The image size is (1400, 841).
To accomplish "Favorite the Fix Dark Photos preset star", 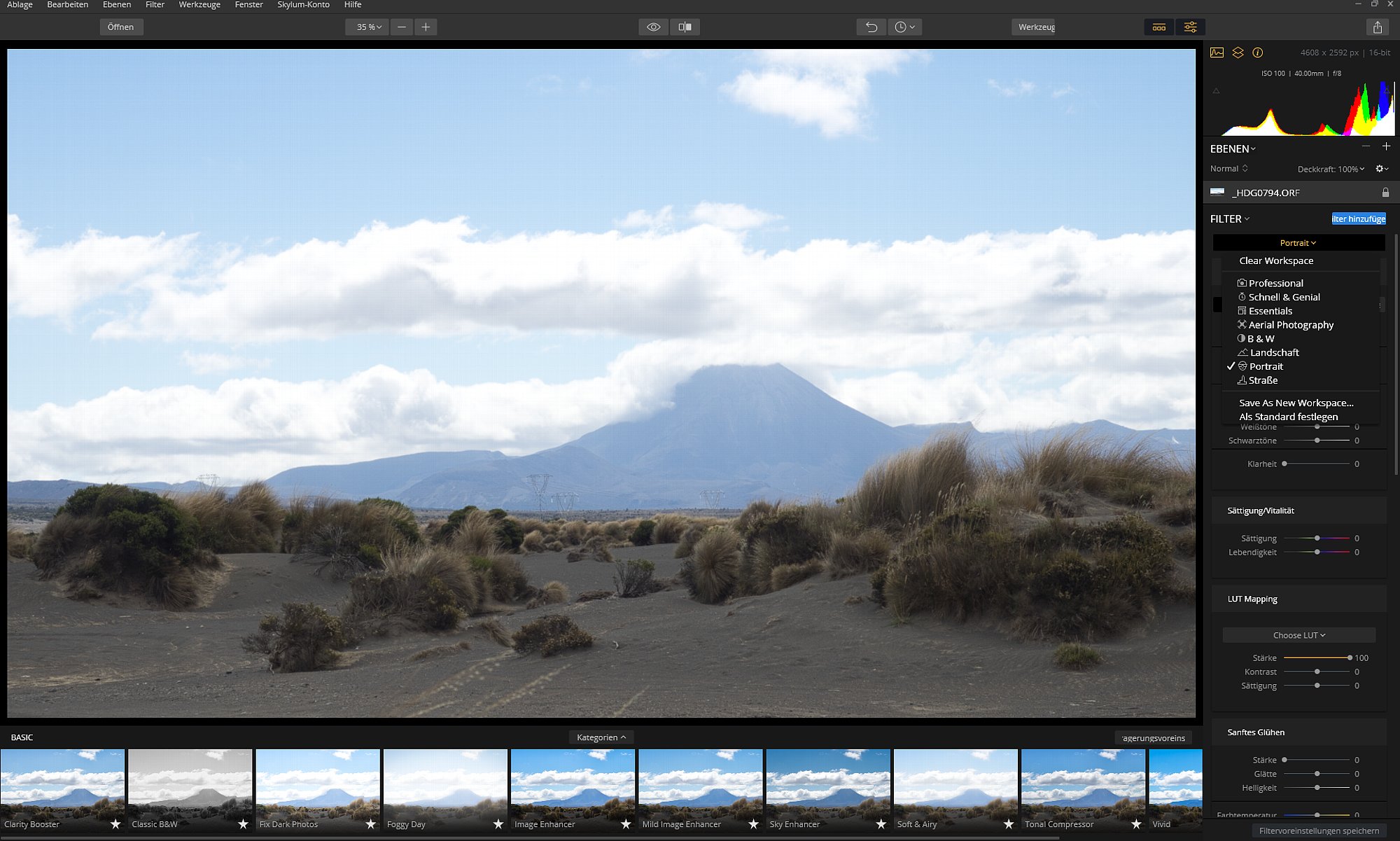I will pyautogui.click(x=370, y=824).
